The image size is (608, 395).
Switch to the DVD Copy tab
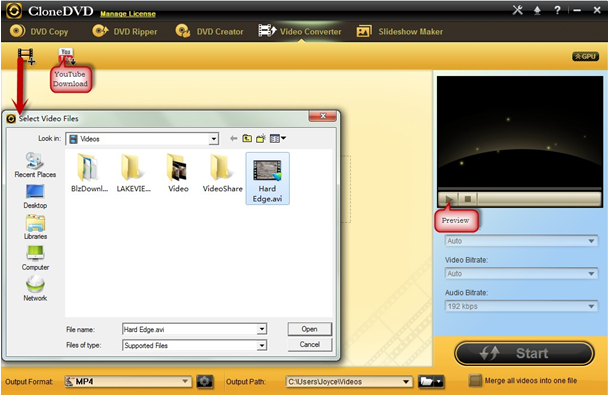(x=39, y=31)
